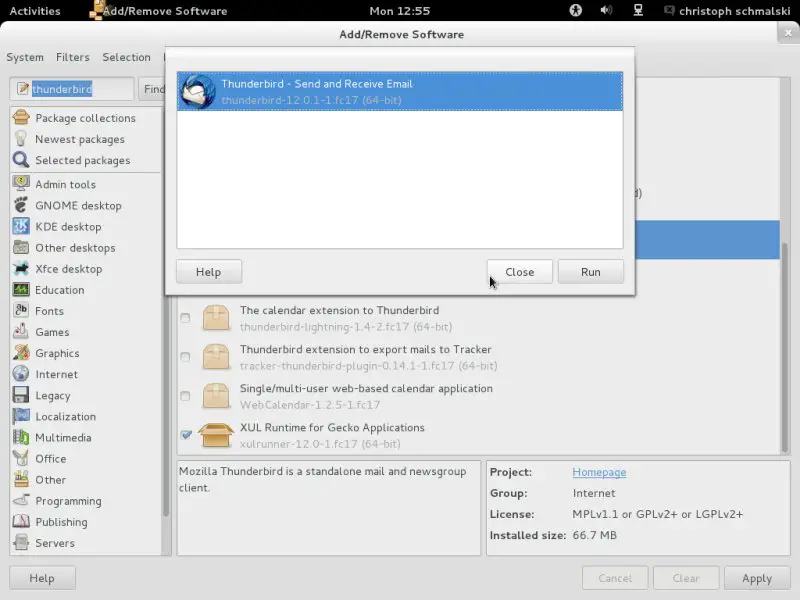The image size is (800, 600).
Task: Select the Office category icon
Action: tap(21, 459)
